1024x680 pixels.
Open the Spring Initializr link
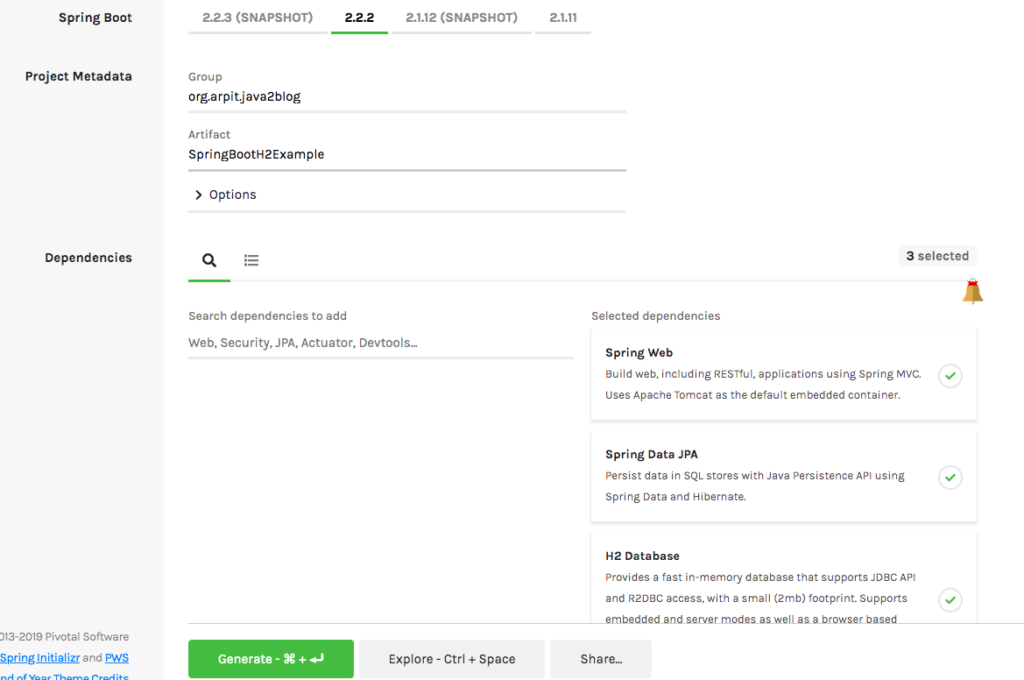[x=38, y=658]
